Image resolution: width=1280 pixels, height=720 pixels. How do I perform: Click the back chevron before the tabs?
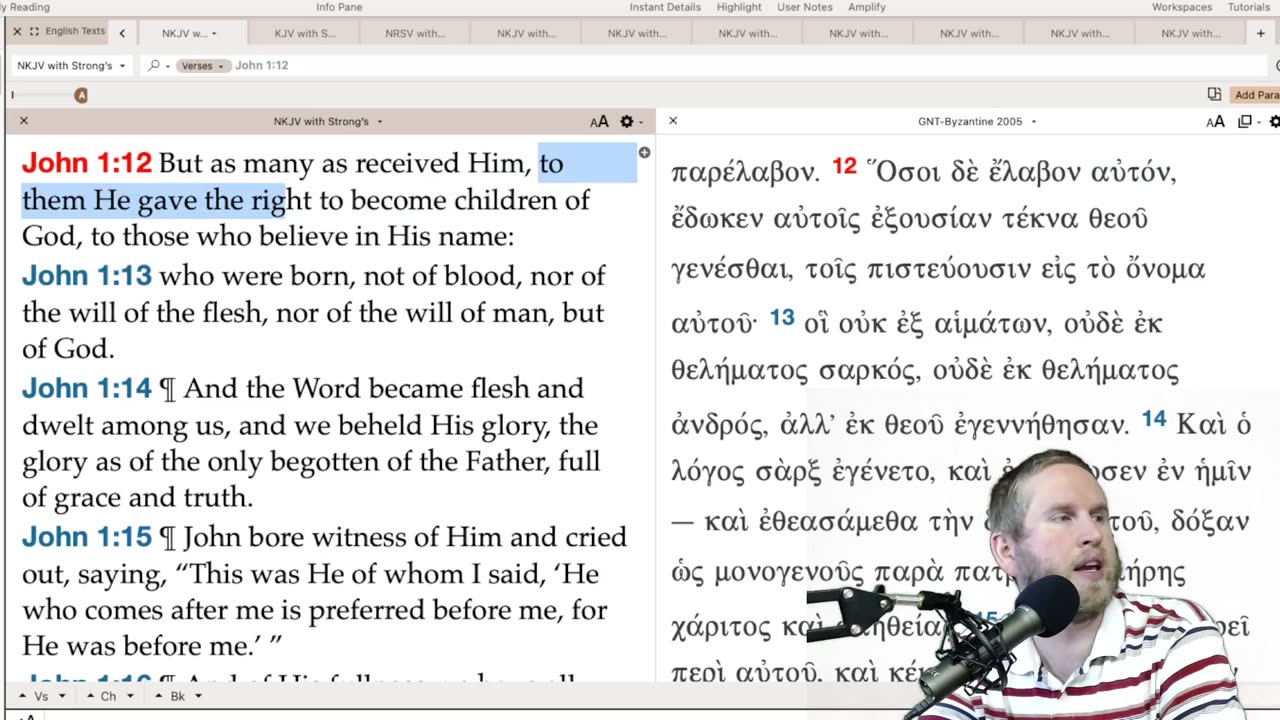tap(122, 33)
